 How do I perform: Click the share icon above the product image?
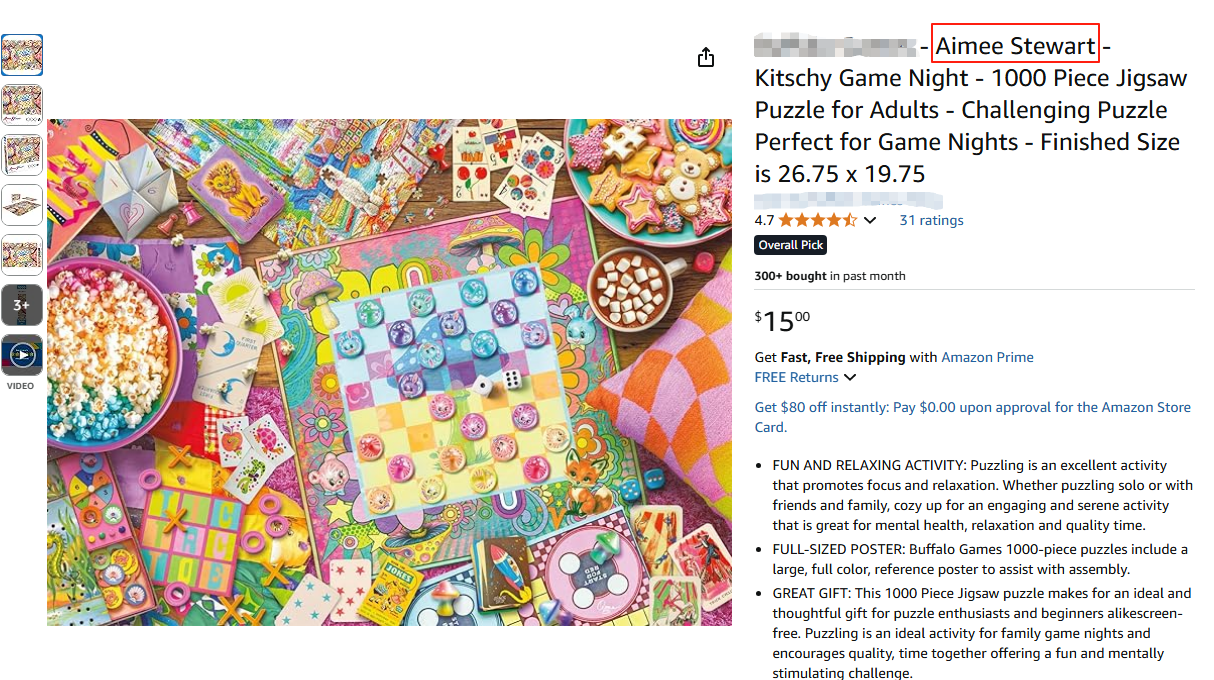706,57
